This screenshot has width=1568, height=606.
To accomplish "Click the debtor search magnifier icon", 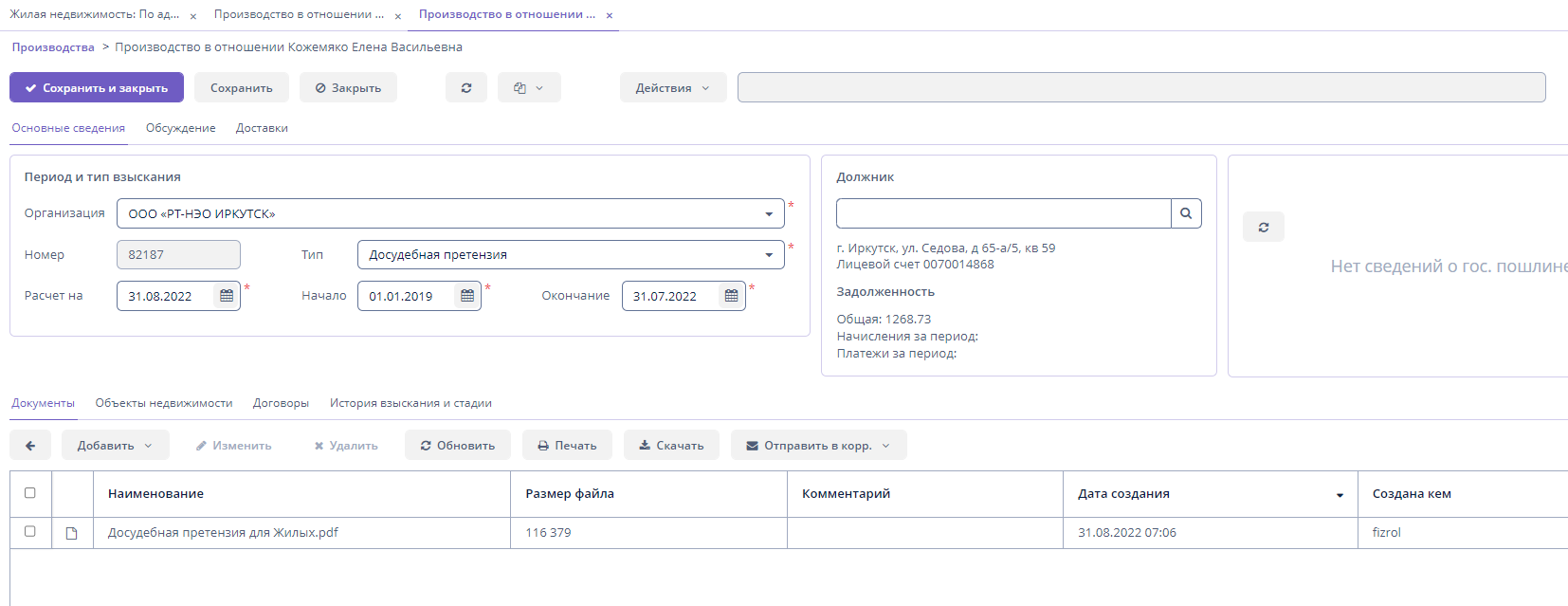I will click(x=1186, y=213).
